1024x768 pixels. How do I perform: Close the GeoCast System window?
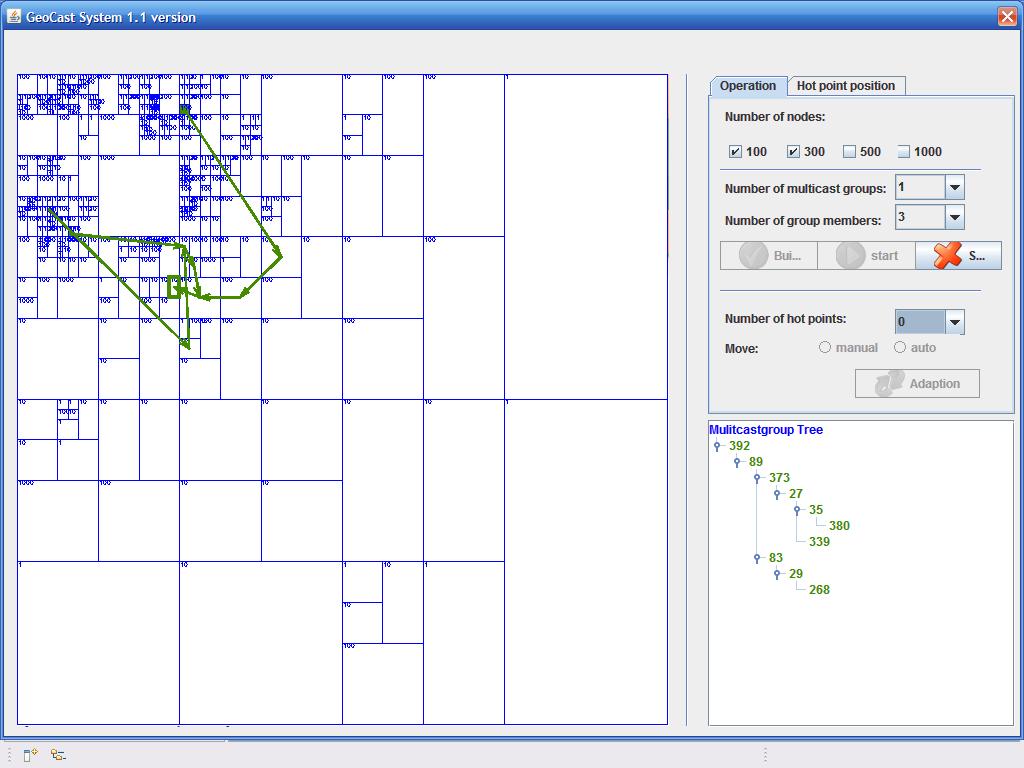pyautogui.click(x=1007, y=16)
